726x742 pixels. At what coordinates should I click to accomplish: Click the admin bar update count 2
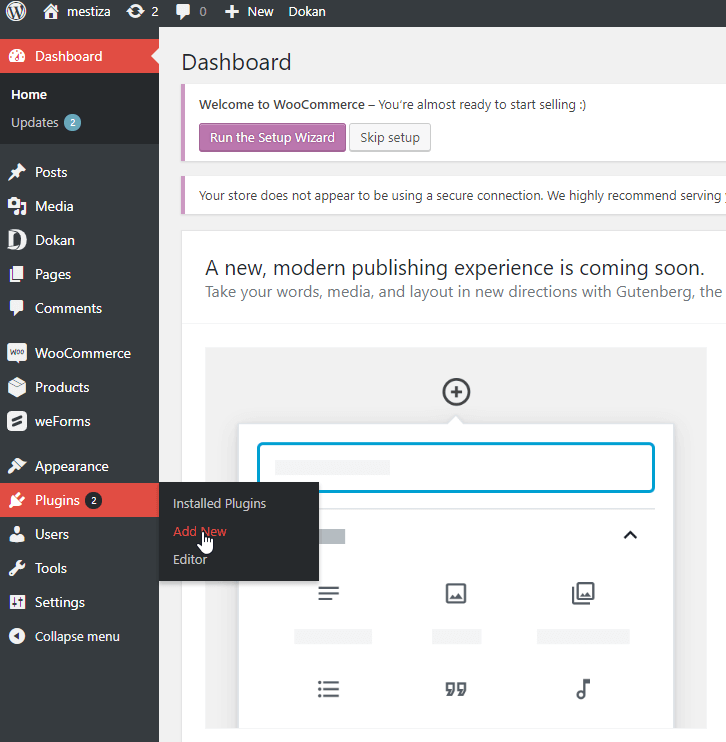coord(155,11)
